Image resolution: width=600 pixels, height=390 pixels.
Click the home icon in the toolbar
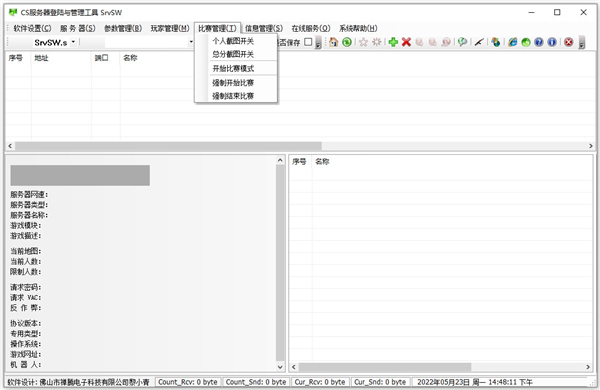(333, 42)
